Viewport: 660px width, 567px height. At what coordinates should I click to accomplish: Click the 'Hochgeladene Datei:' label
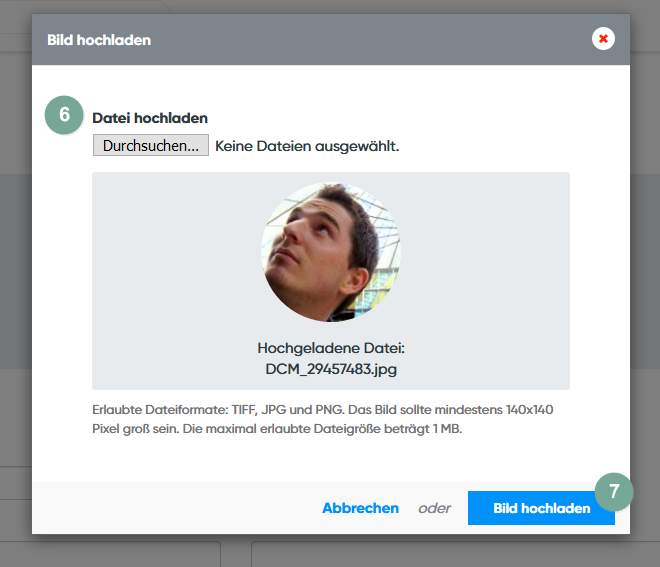click(x=330, y=348)
